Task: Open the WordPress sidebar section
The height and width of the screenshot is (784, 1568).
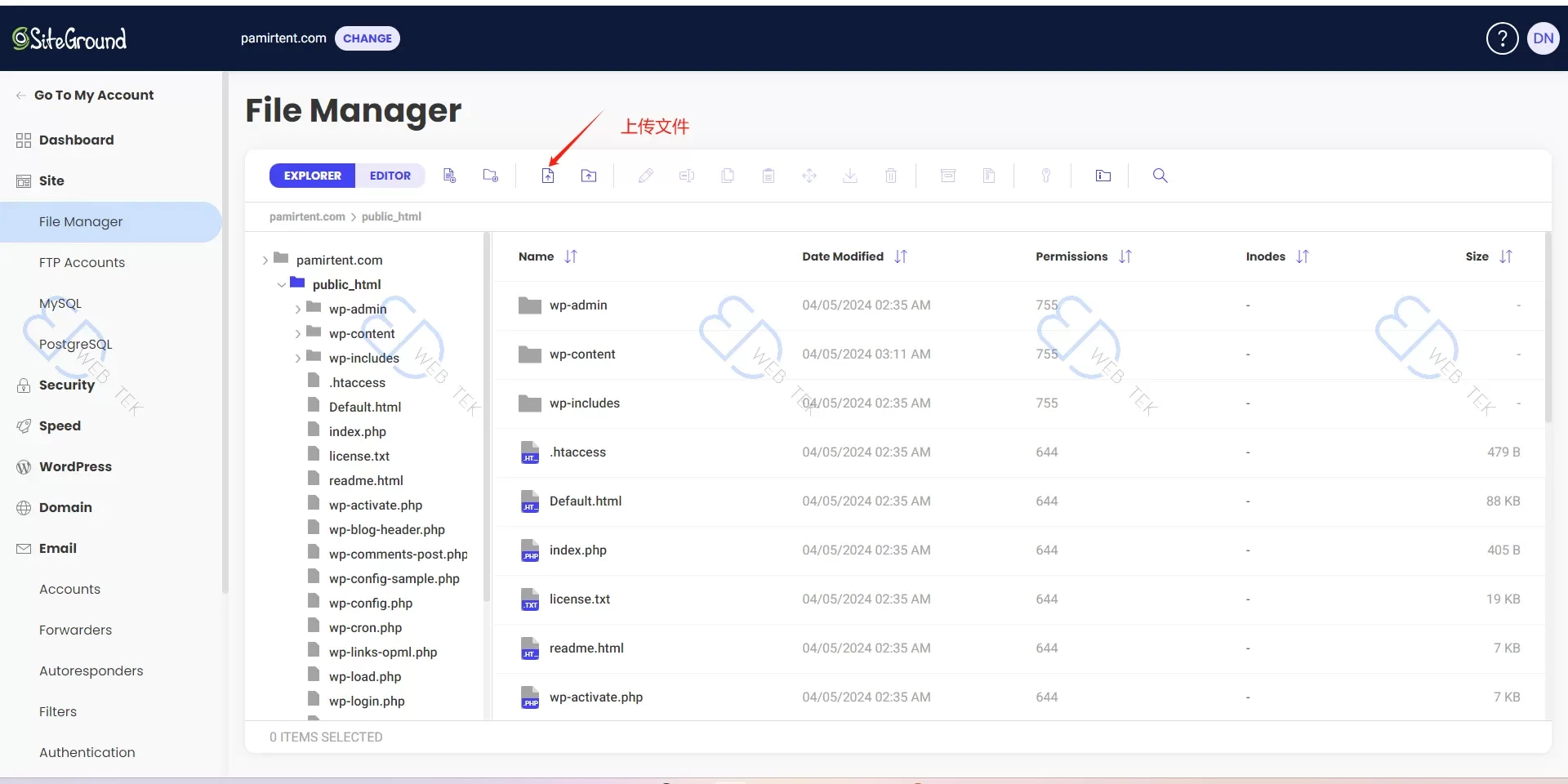Action: (75, 466)
